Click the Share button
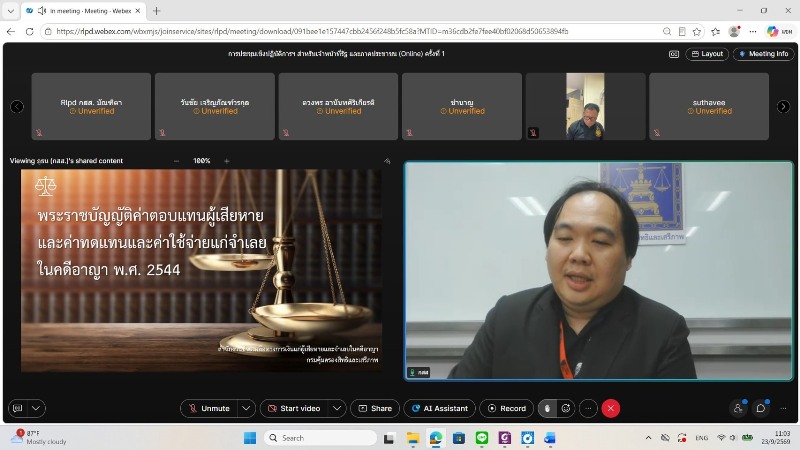The width and height of the screenshot is (800, 450). [x=375, y=408]
